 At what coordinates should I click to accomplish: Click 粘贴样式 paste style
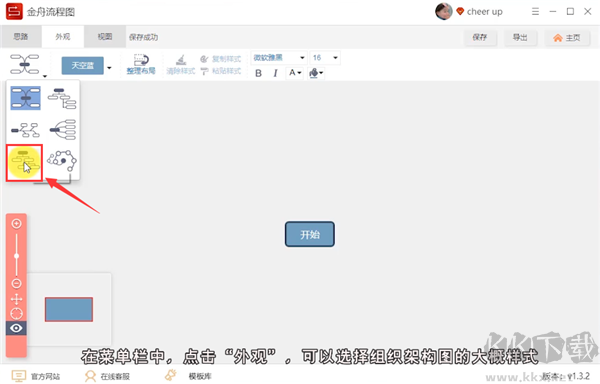(x=221, y=71)
